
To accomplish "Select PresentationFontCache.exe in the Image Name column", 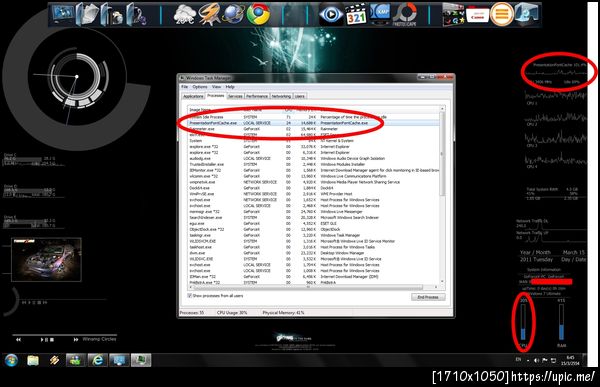I will [x=213, y=123].
